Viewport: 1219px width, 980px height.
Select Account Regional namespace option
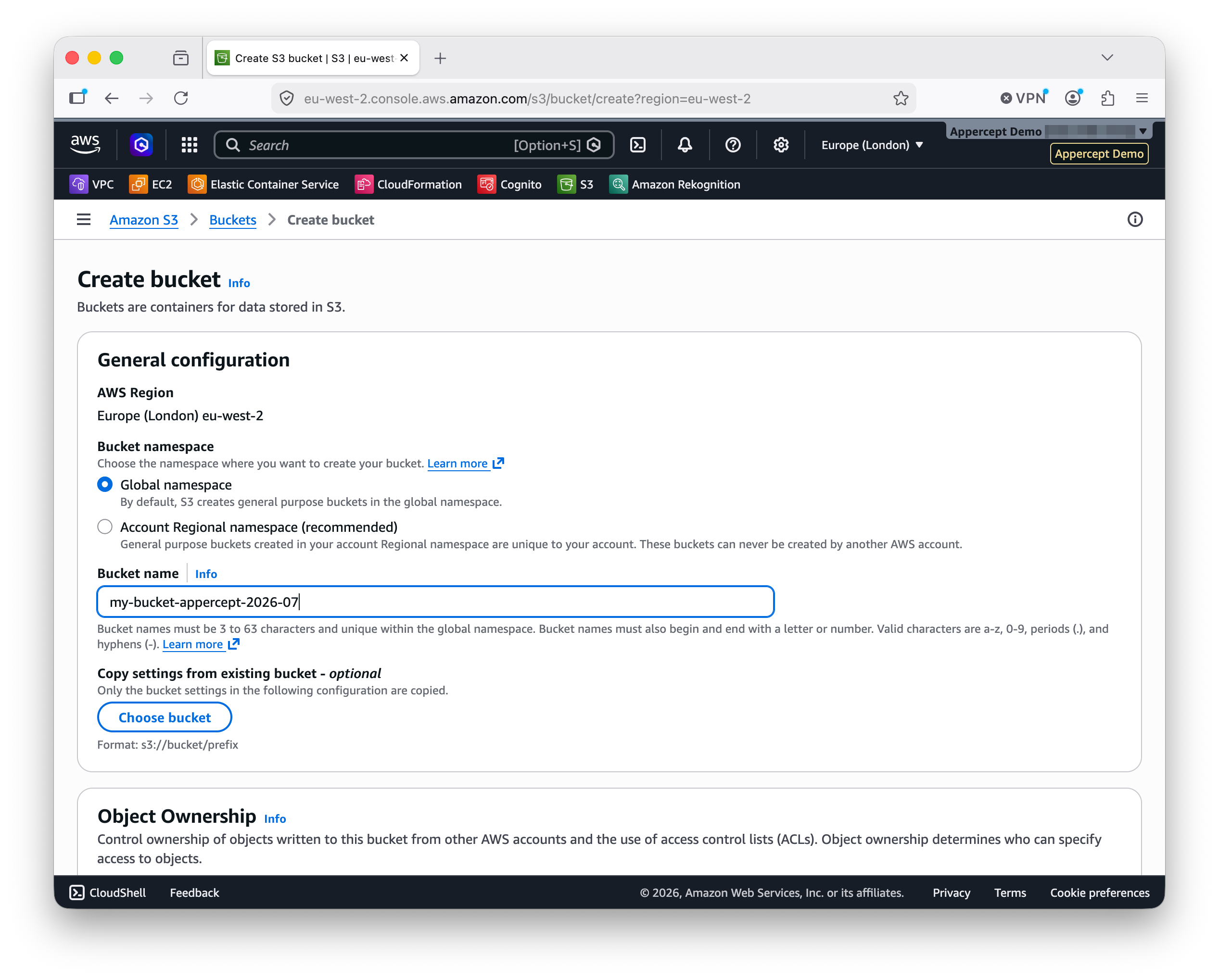pyautogui.click(x=104, y=527)
